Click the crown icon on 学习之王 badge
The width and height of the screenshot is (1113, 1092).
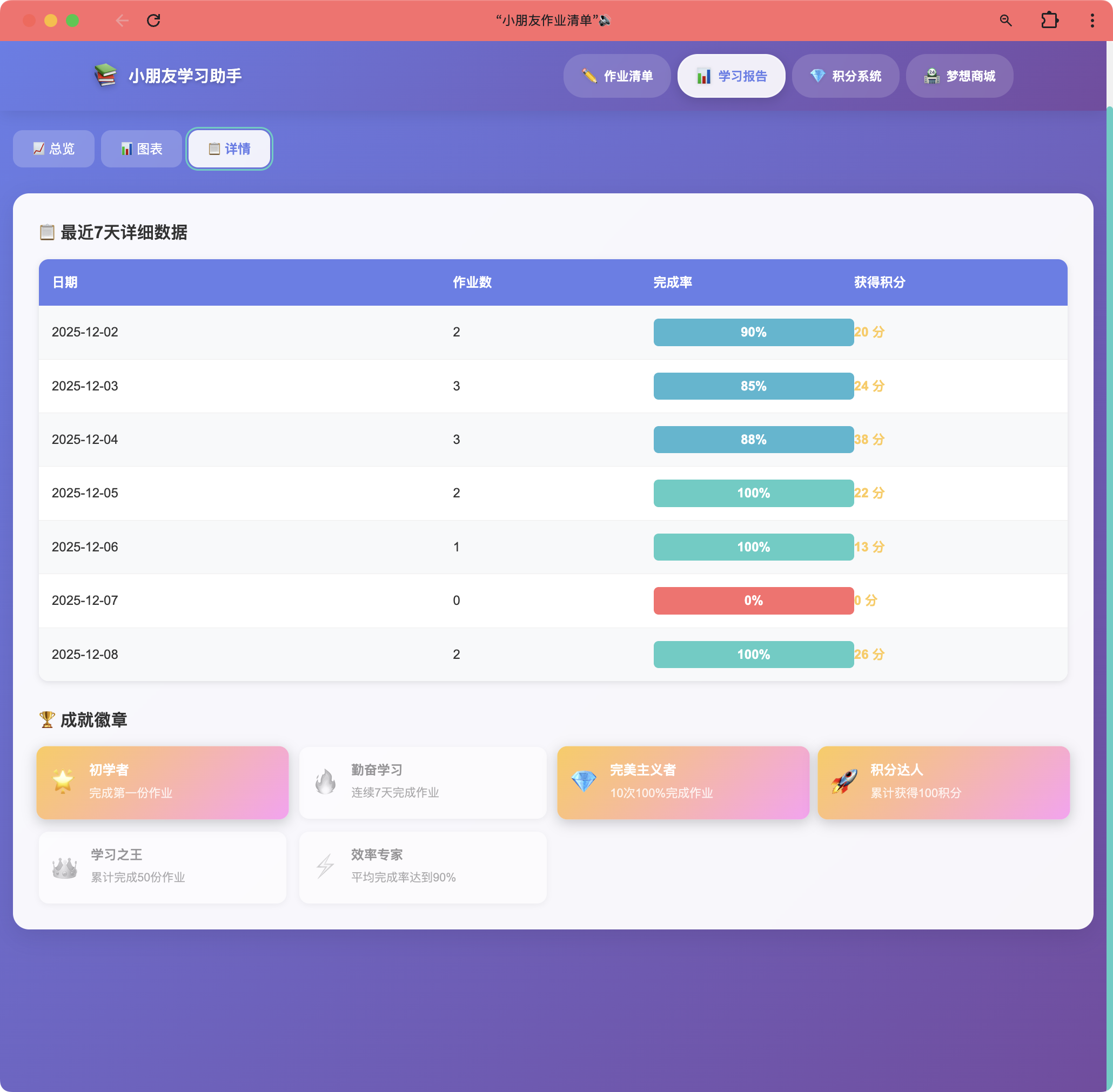pyautogui.click(x=65, y=867)
